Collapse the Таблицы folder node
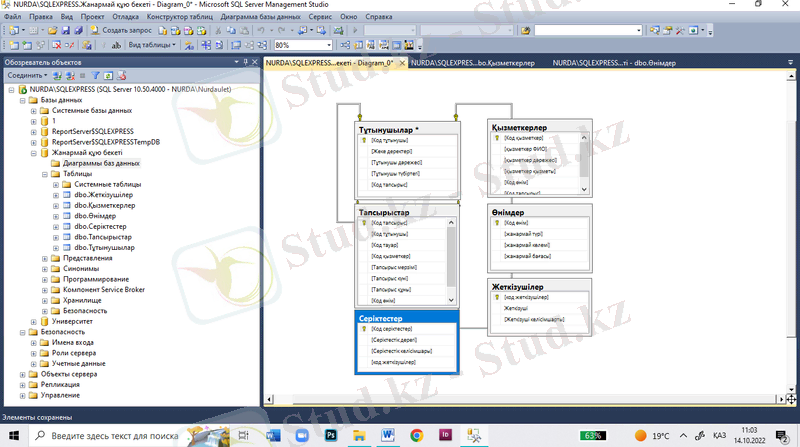The height and width of the screenshot is (447, 800). 44,173
